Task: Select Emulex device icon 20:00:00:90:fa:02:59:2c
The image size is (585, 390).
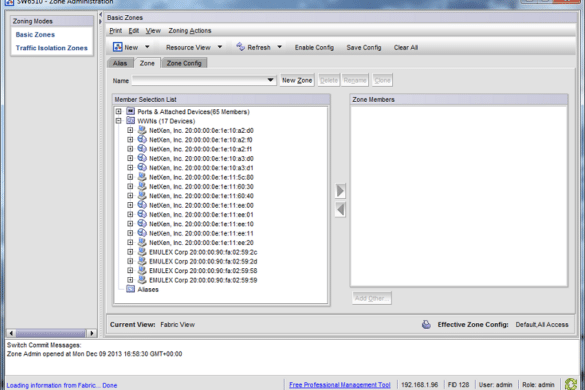Action: point(142,252)
